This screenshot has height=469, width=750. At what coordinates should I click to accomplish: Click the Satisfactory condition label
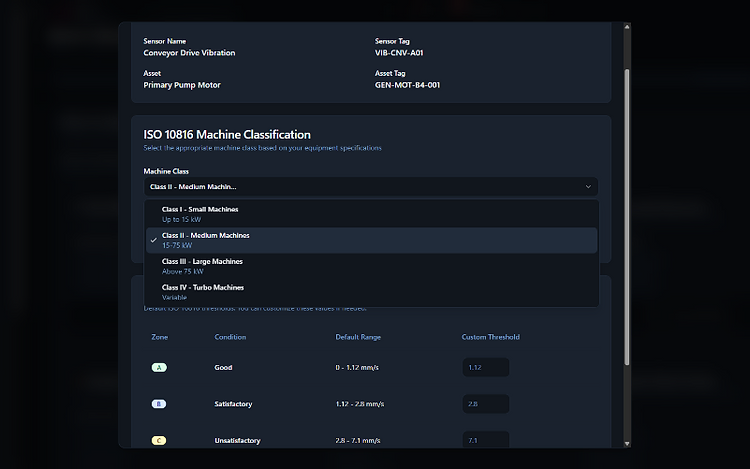(x=233, y=404)
